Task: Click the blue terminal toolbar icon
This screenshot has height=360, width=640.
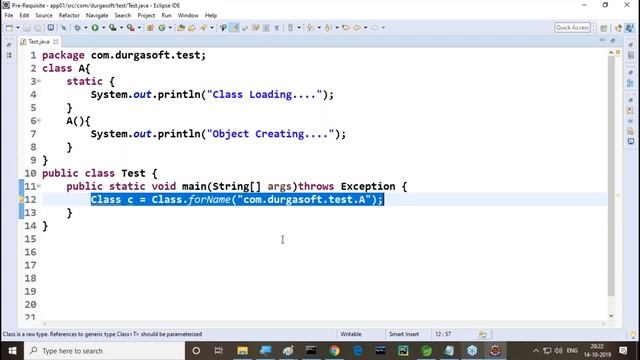Action: [51, 28]
